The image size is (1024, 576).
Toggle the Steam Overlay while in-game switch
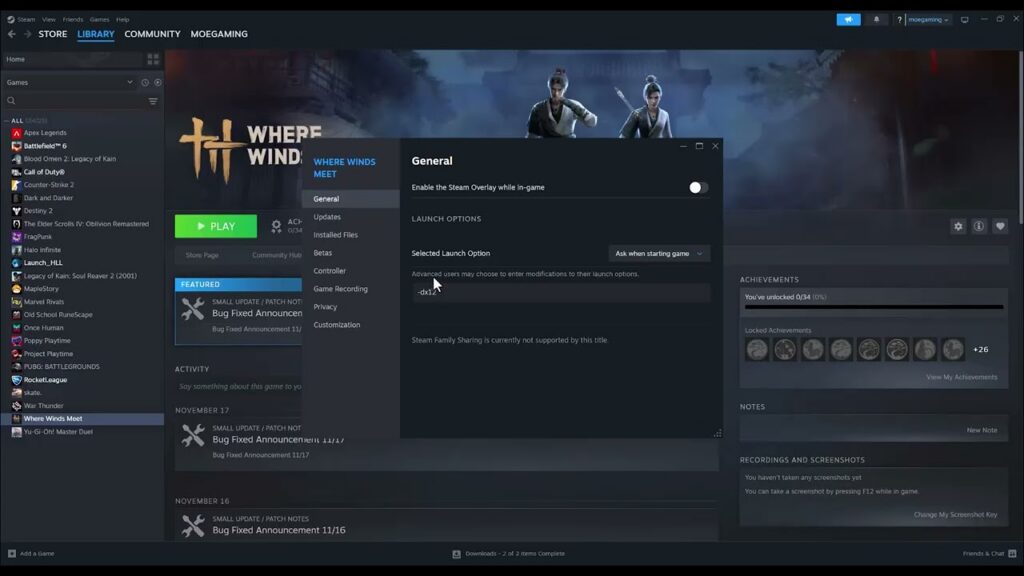pos(698,187)
